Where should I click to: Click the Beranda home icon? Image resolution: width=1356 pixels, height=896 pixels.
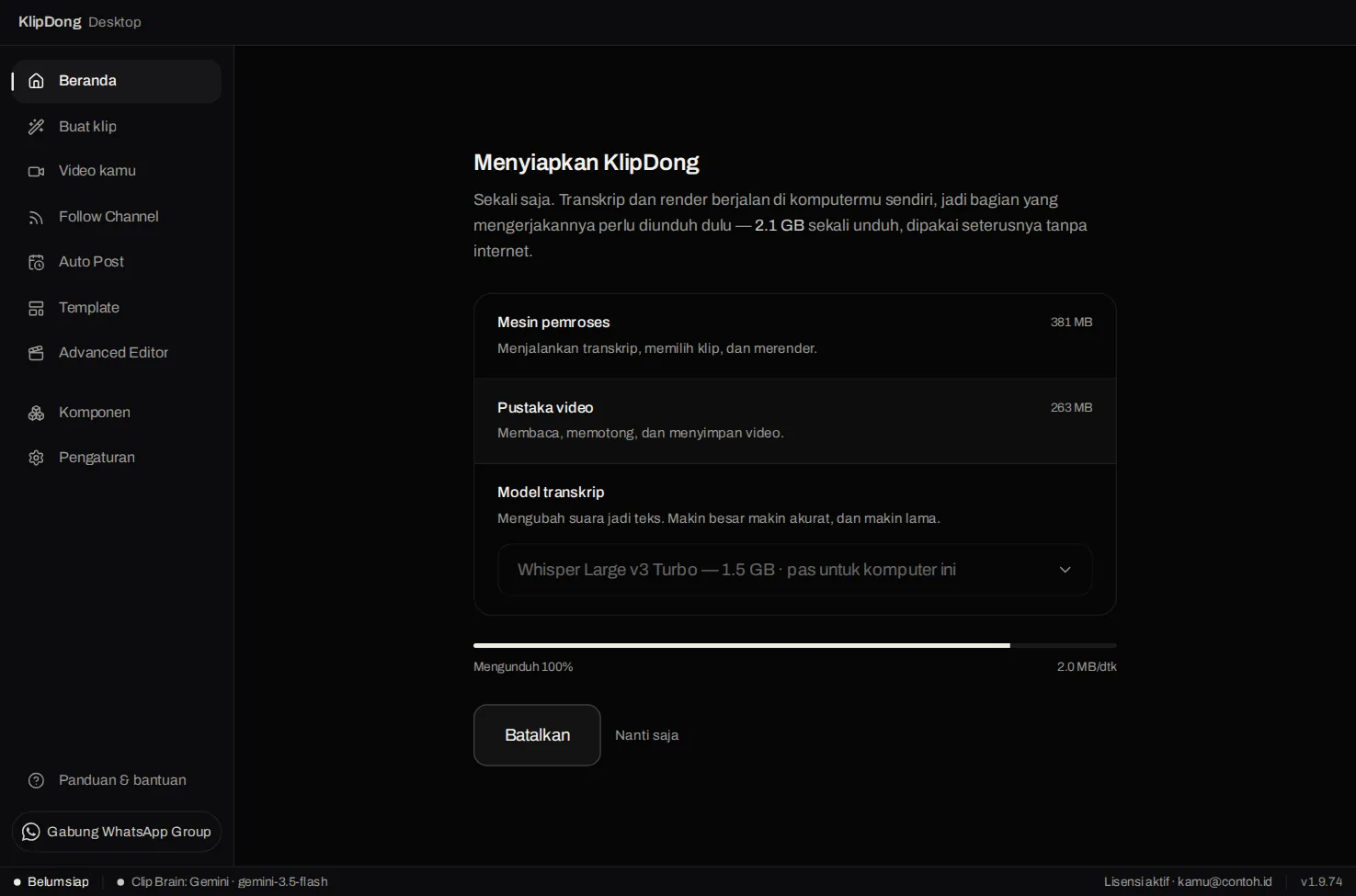(36, 81)
